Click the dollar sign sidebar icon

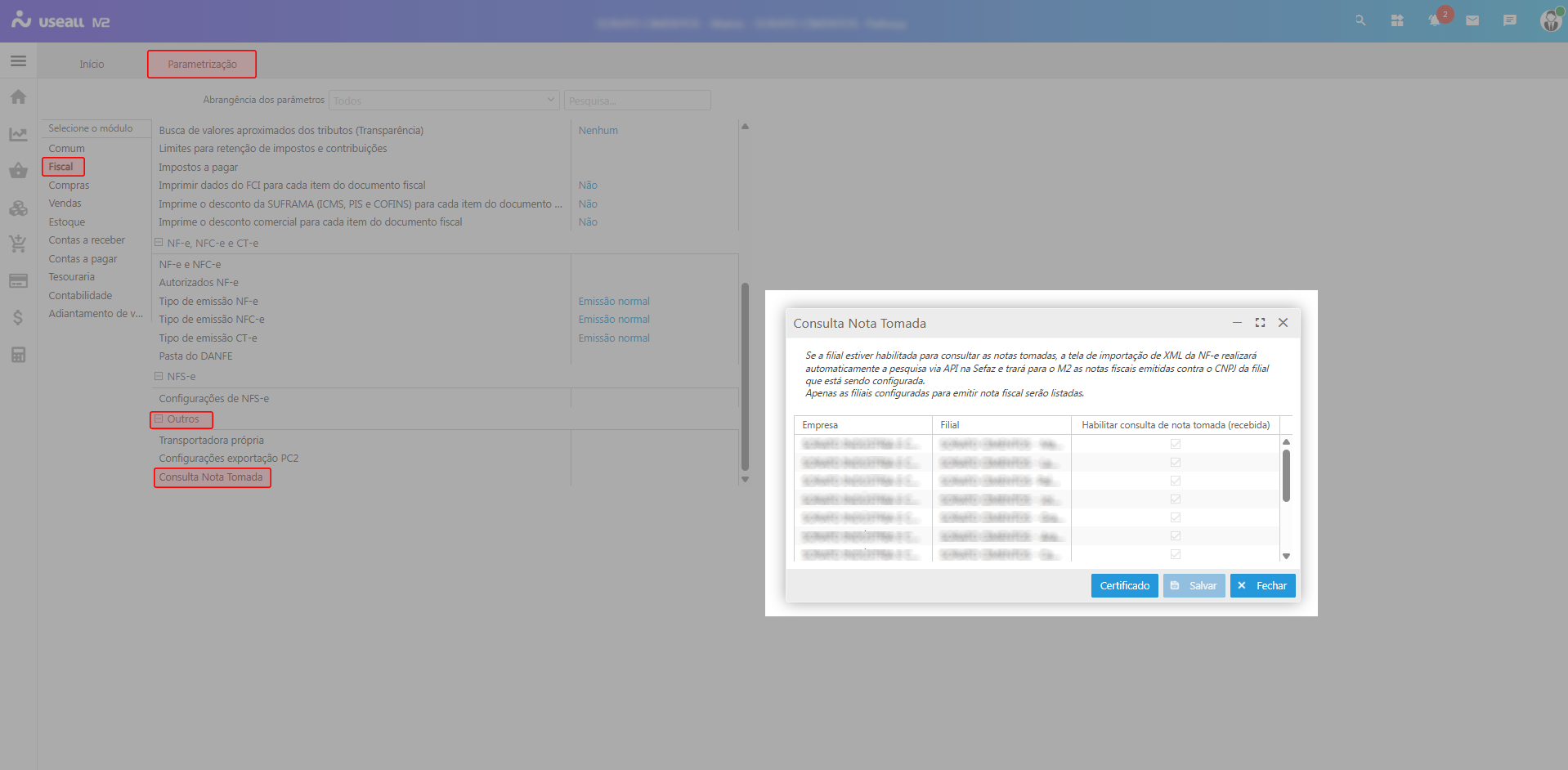18,318
